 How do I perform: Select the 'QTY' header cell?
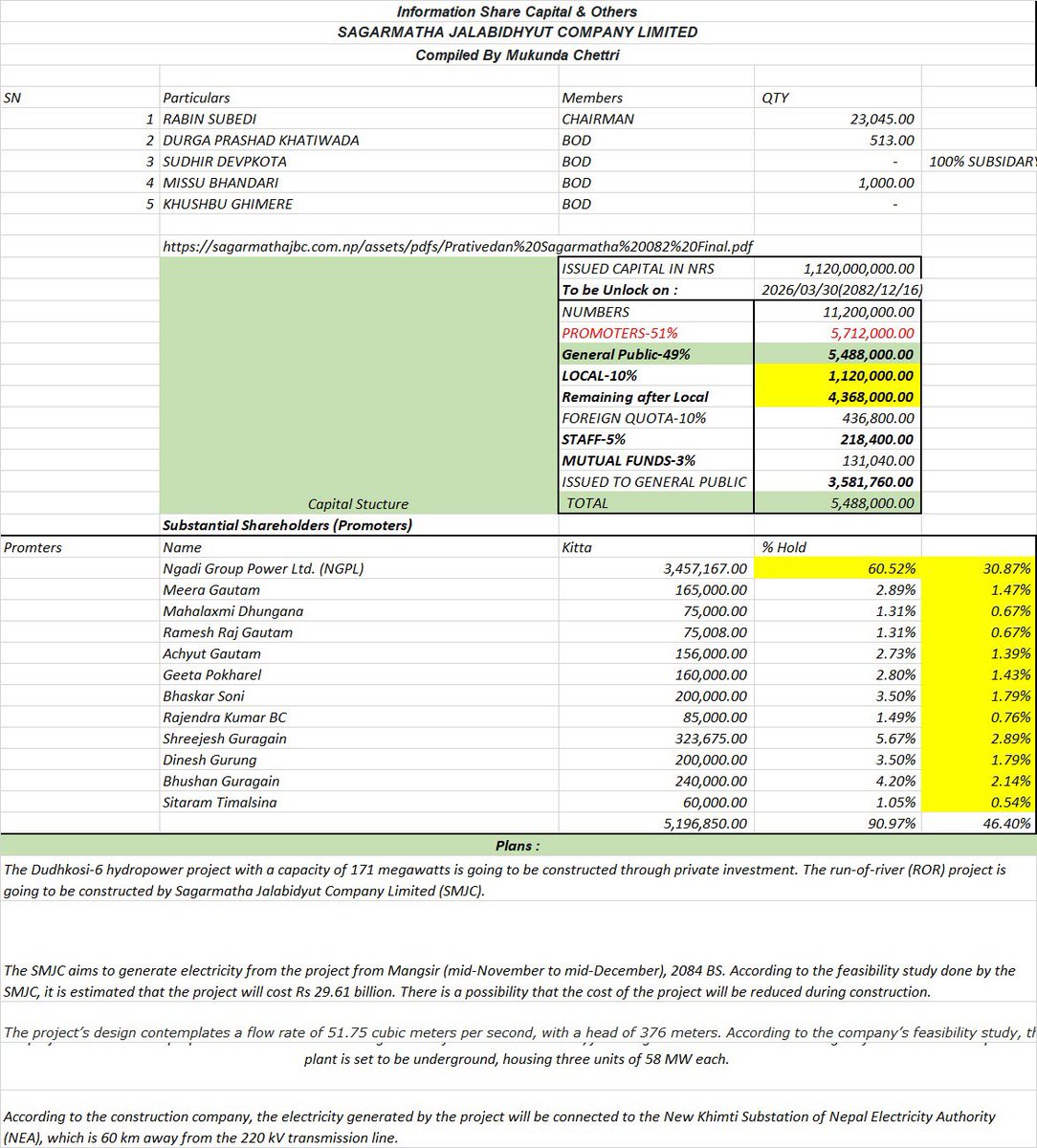click(837, 98)
